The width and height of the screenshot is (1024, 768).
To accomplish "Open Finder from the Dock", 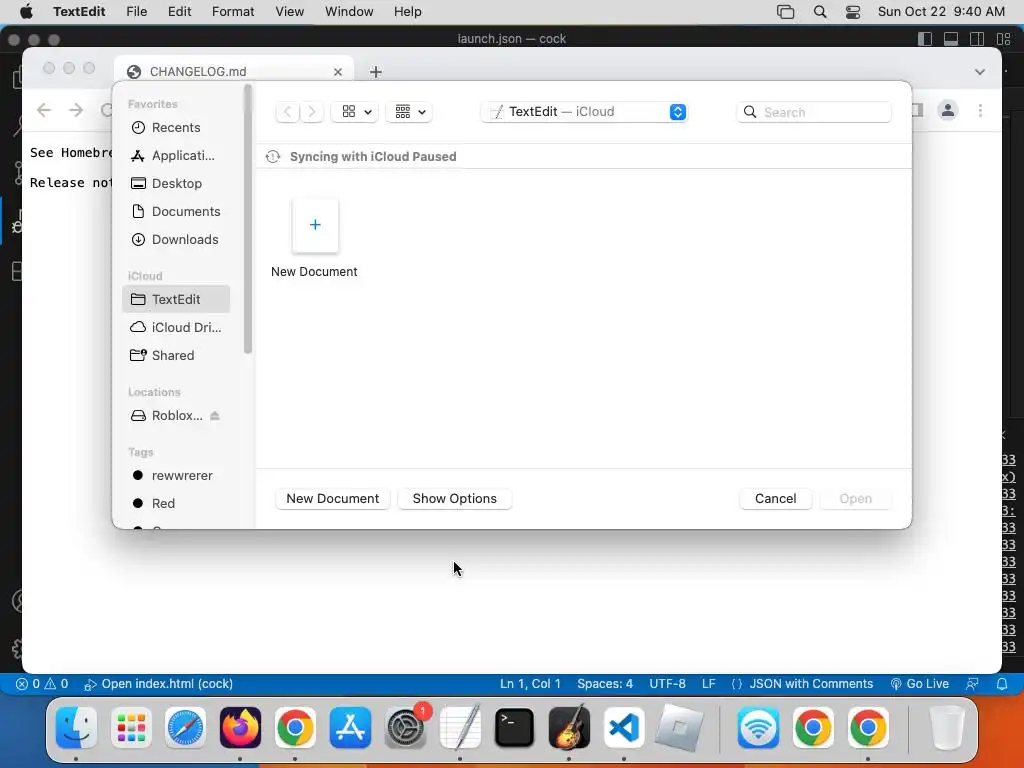I will (76, 728).
